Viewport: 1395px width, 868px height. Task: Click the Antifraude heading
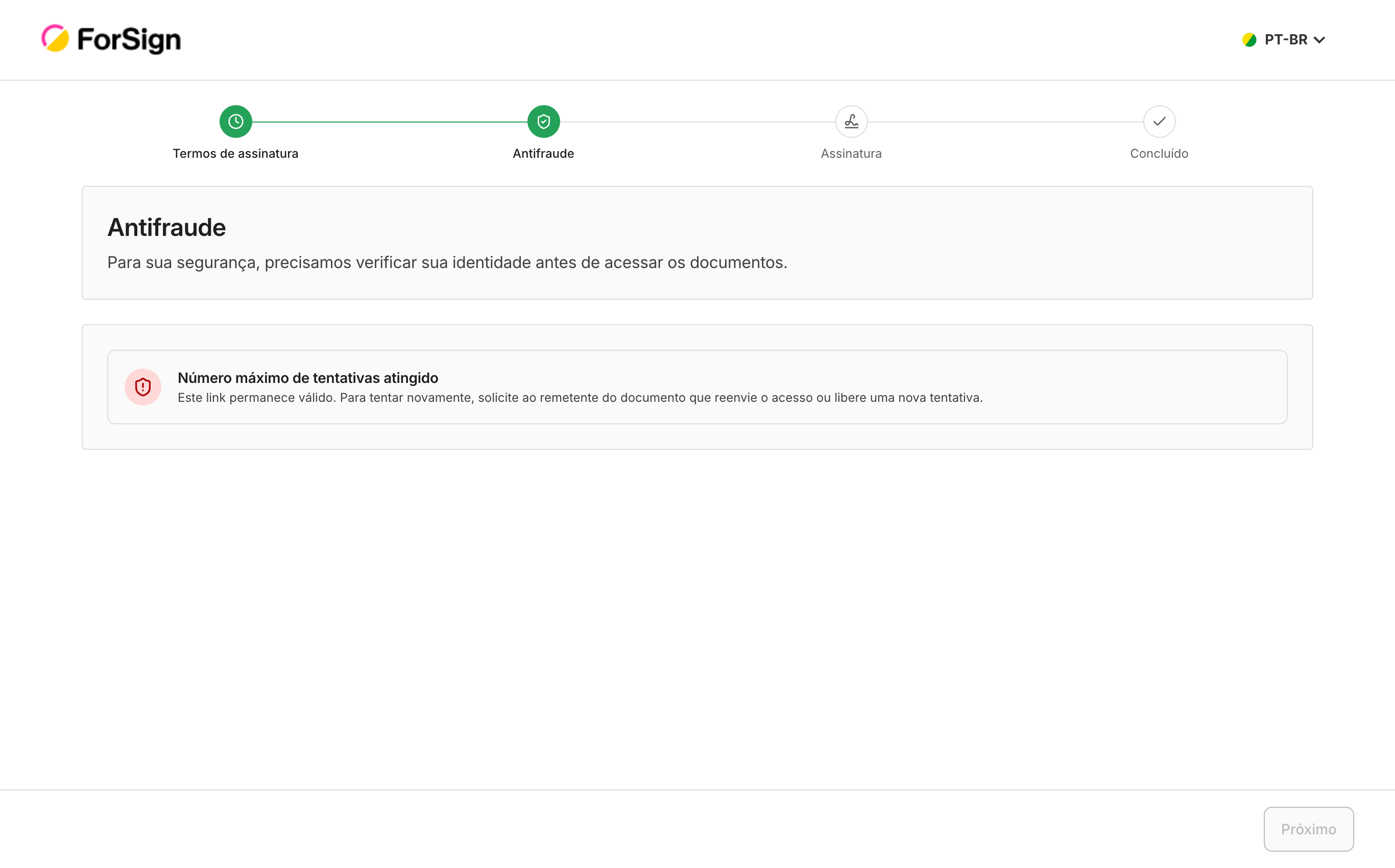click(166, 227)
